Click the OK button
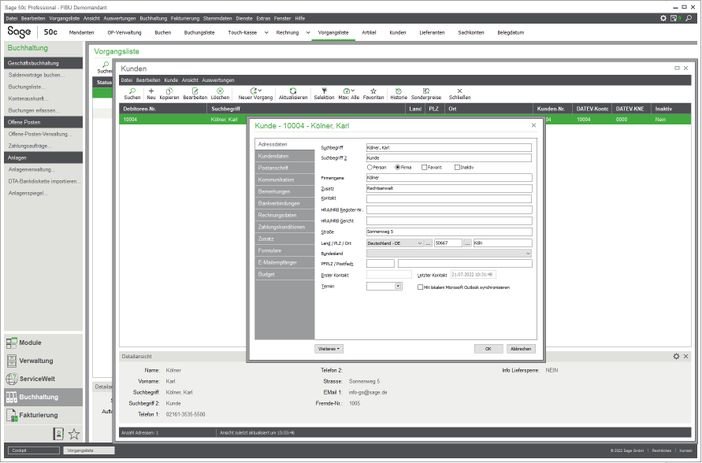The width and height of the screenshot is (702, 463). pyautogui.click(x=488, y=348)
